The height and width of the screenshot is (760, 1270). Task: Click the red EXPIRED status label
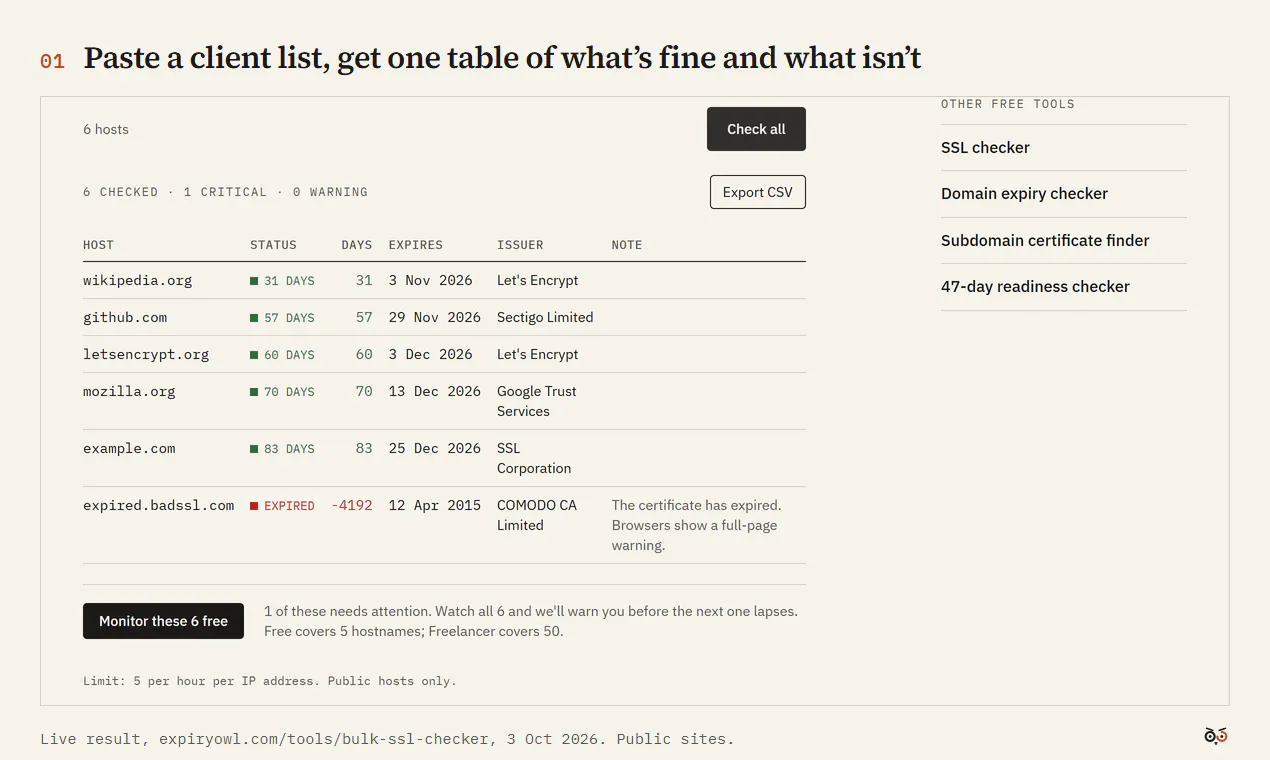coord(282,506)
